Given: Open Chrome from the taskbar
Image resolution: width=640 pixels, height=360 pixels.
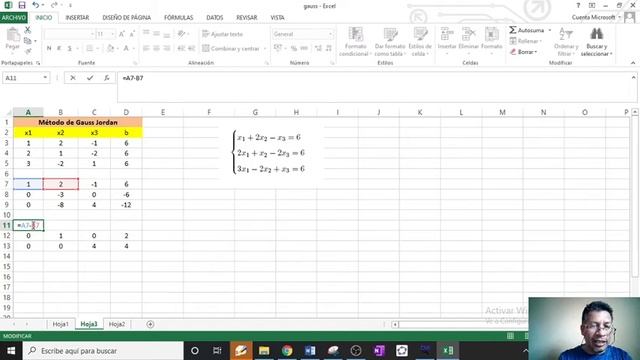Looking at the screenshot, I should point(287,351).
